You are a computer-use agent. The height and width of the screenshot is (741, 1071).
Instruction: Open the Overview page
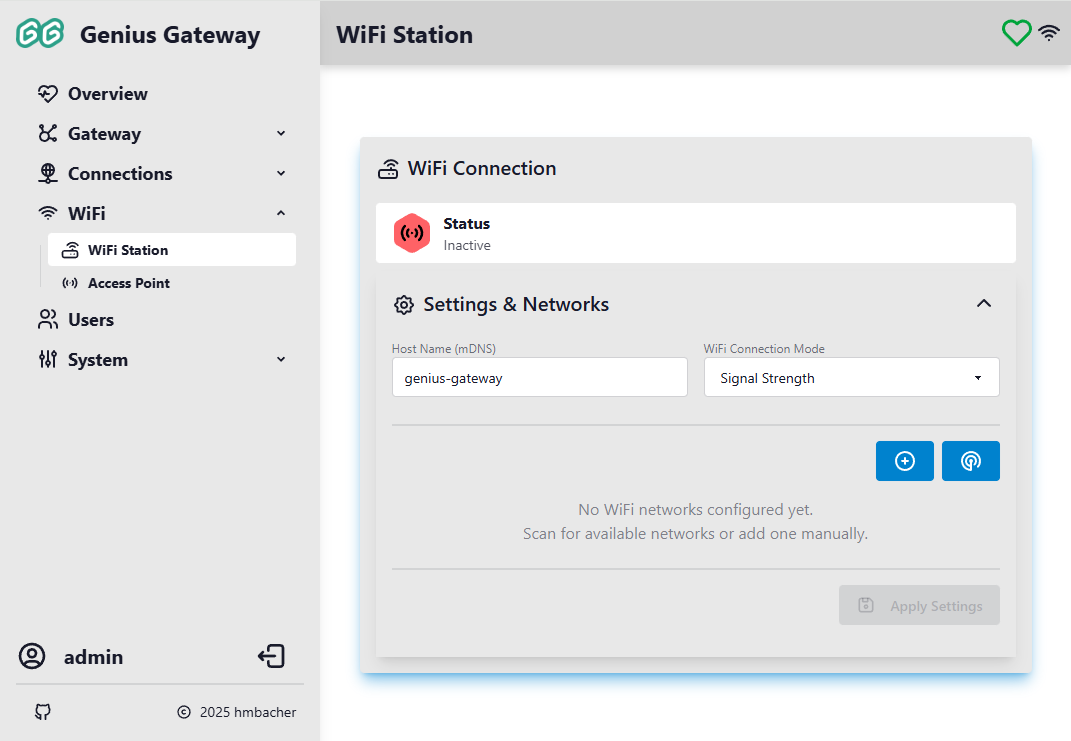click(x=107, y=94)
